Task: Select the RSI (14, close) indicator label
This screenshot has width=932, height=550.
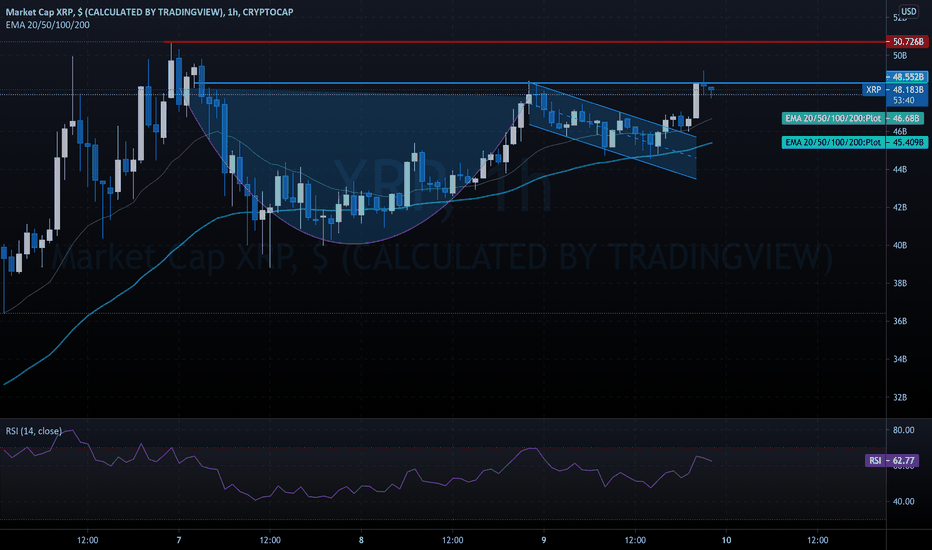Action: click(x=33, y=431)
